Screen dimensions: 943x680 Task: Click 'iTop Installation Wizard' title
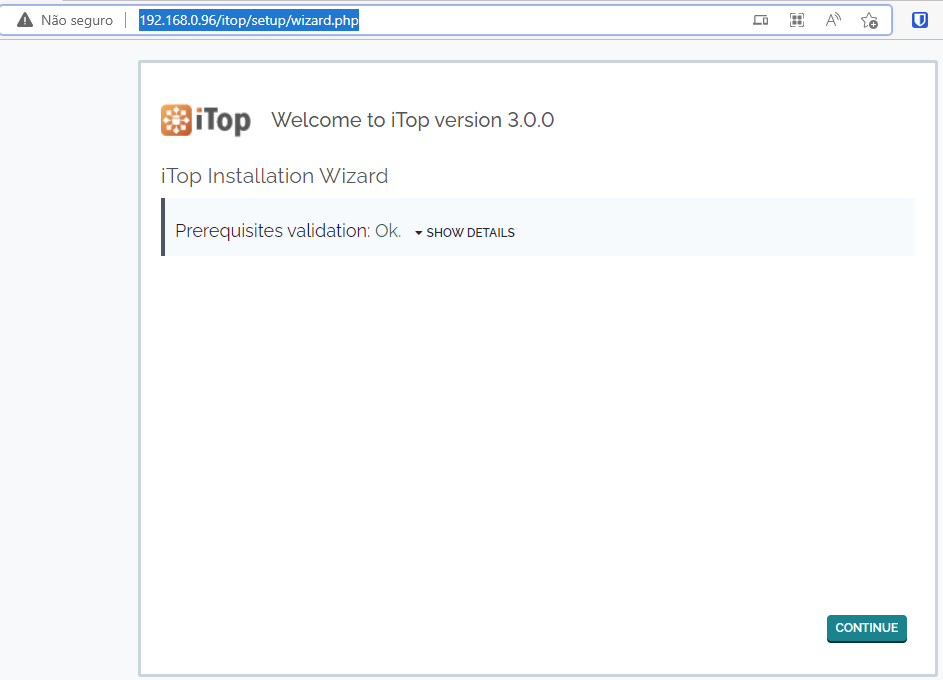[274, 176]
